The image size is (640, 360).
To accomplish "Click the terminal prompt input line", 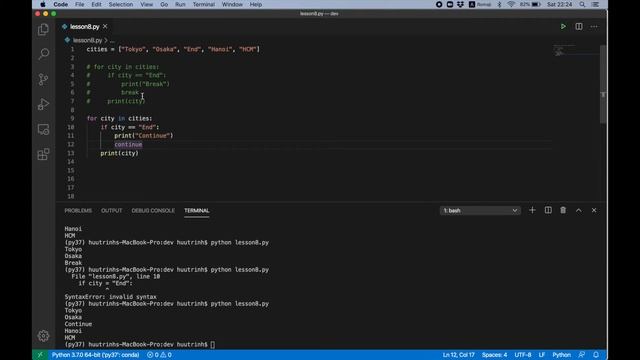I will [140, 344].
